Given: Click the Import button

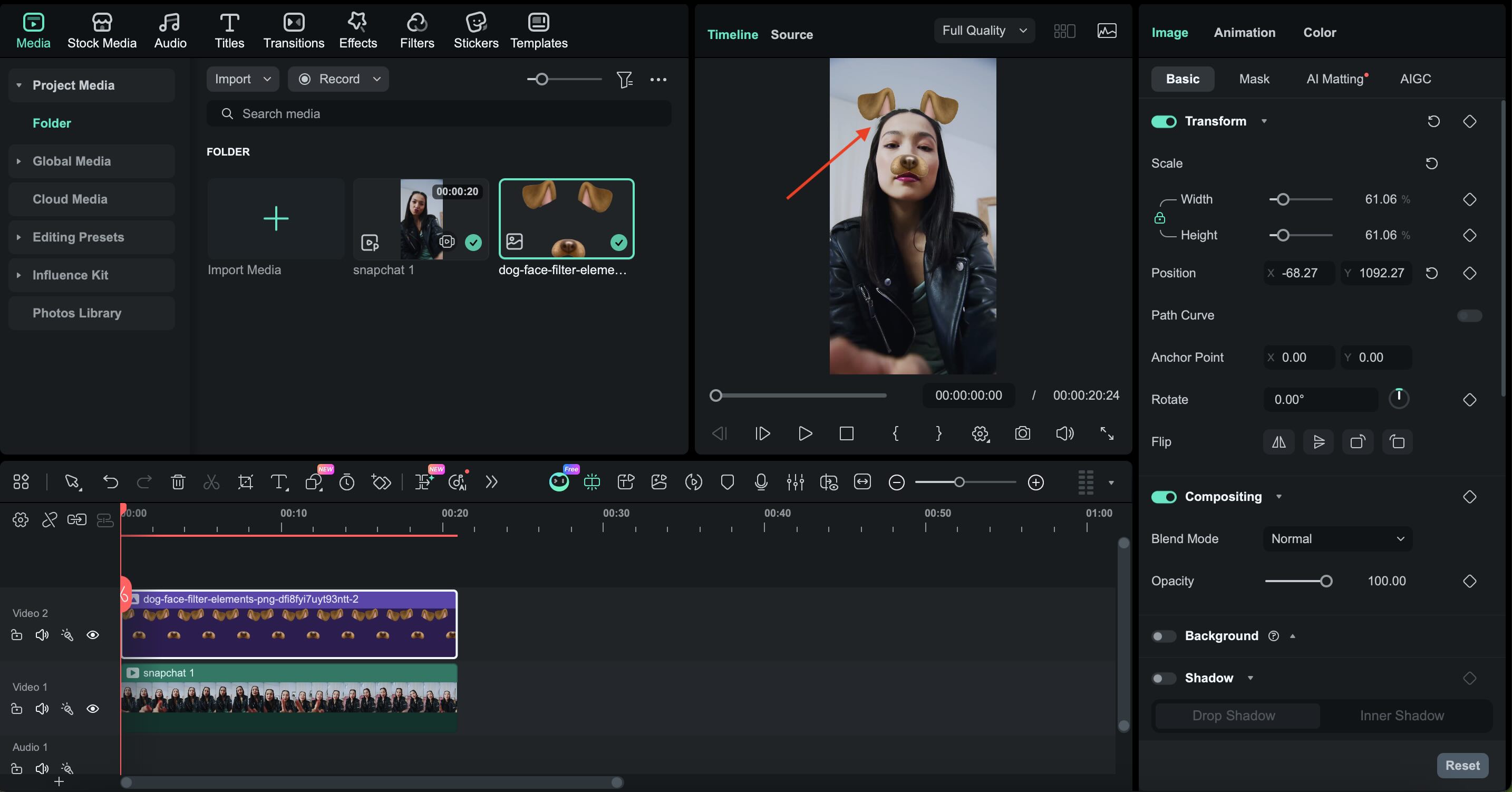Looking at the screenshot, I should point(234,79).
